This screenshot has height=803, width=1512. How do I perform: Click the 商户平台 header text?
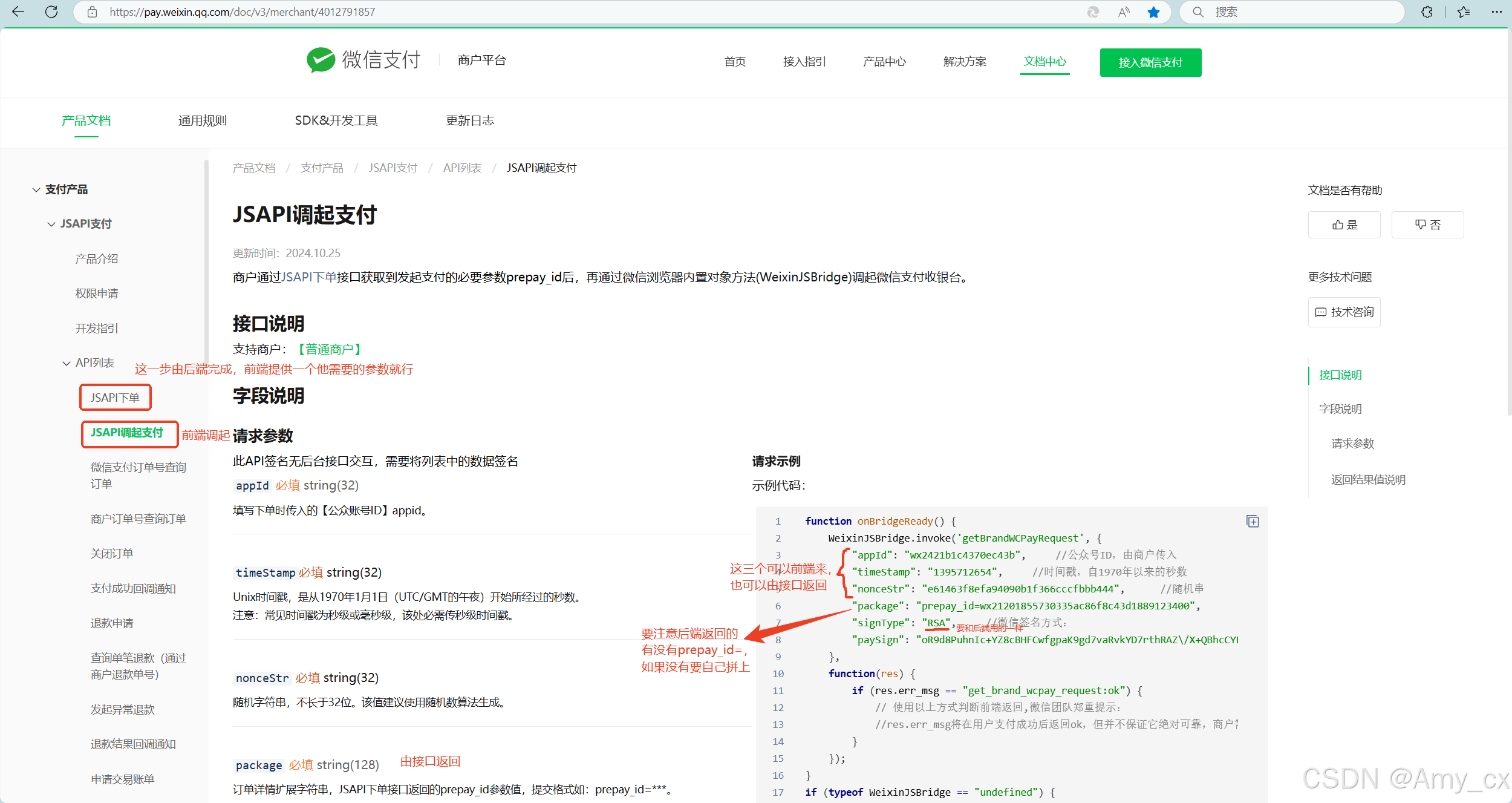tap(481, 60)
